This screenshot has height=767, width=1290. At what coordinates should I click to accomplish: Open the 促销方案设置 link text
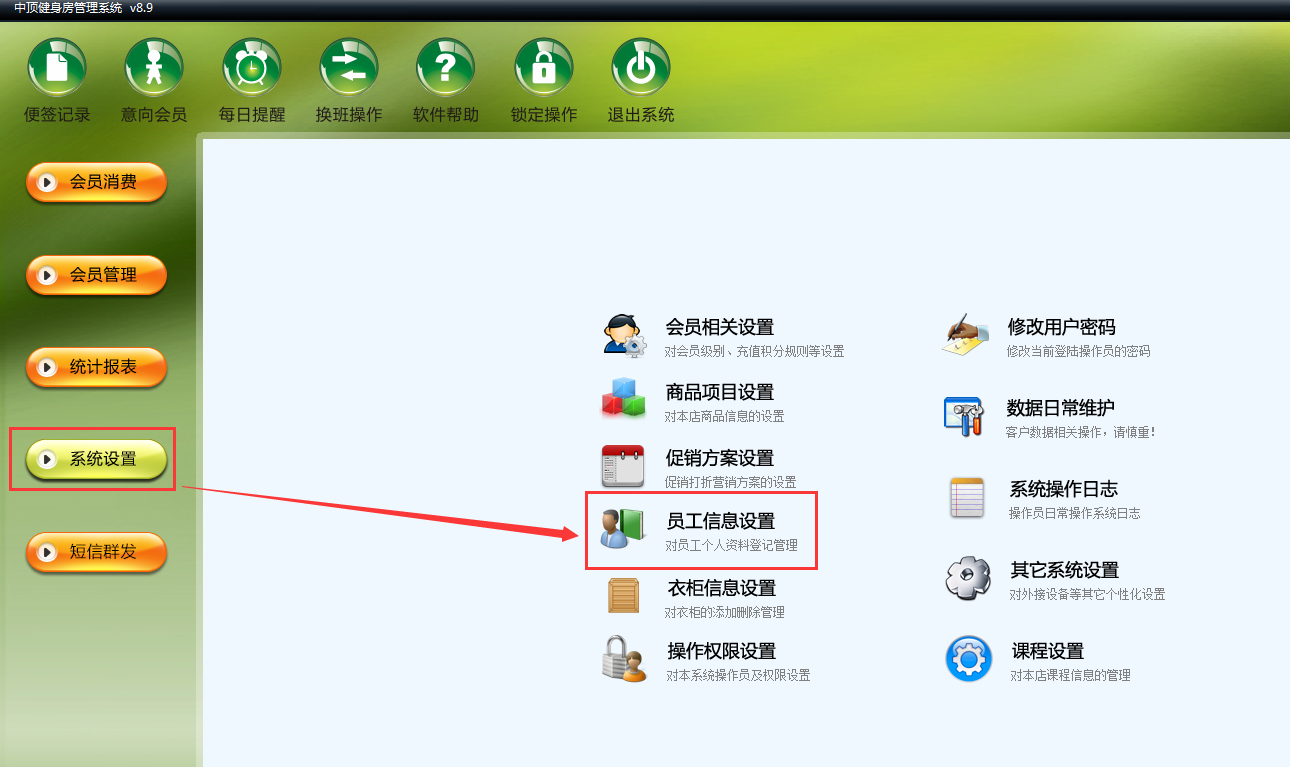720,458
